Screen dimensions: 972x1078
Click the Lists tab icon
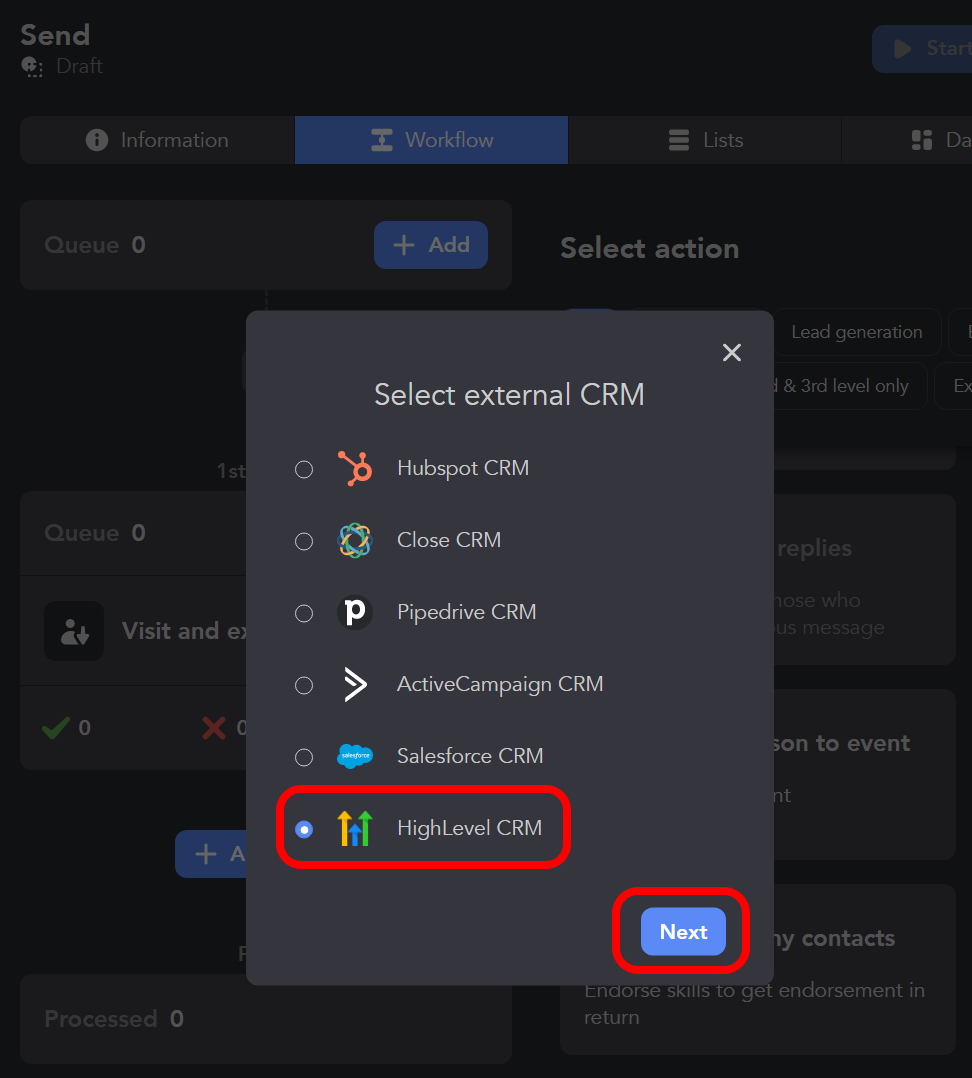(679, 140)
